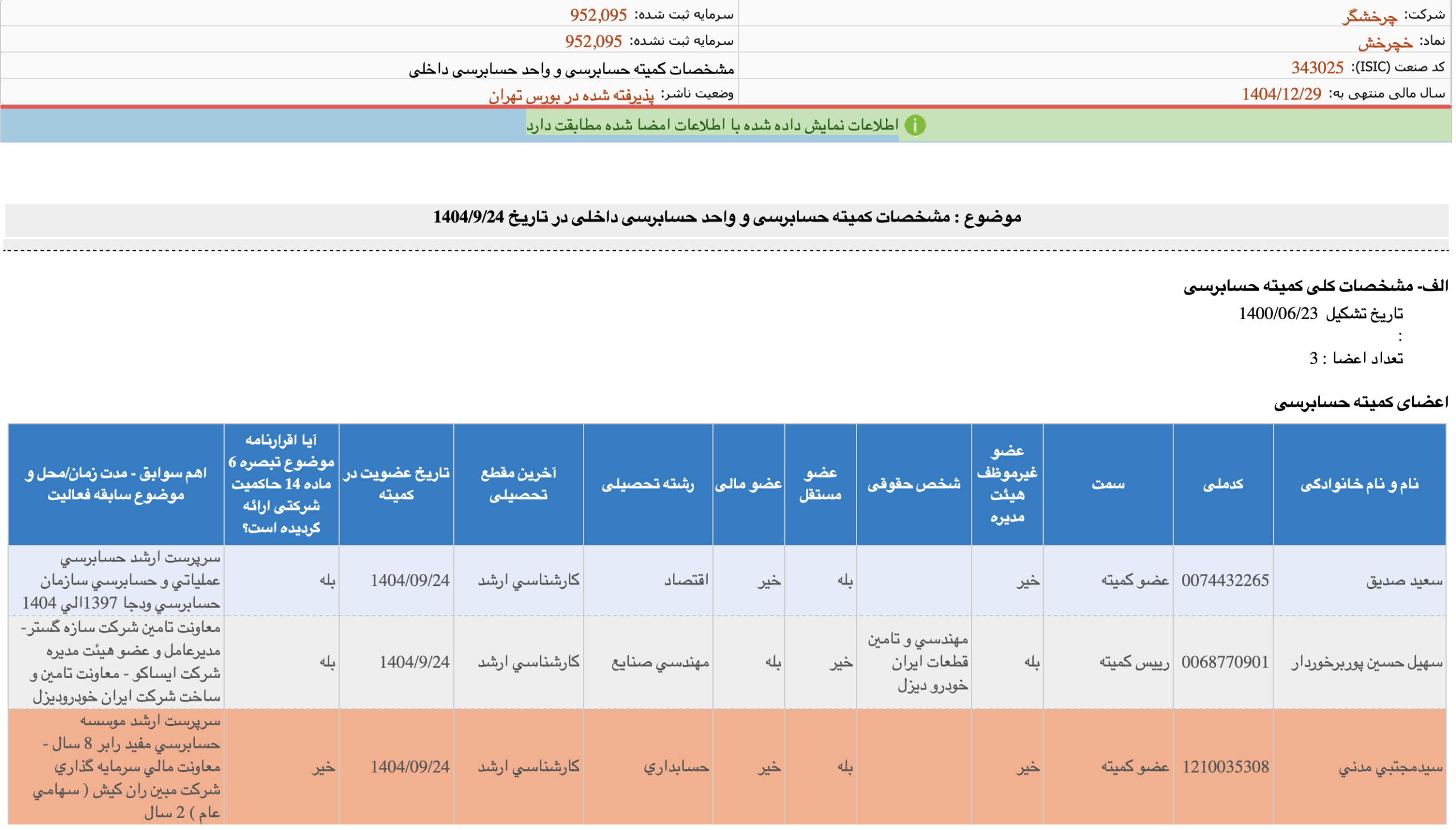
Task: Click the رشته تحصیلی column header
Action: [x=647, y=484]
